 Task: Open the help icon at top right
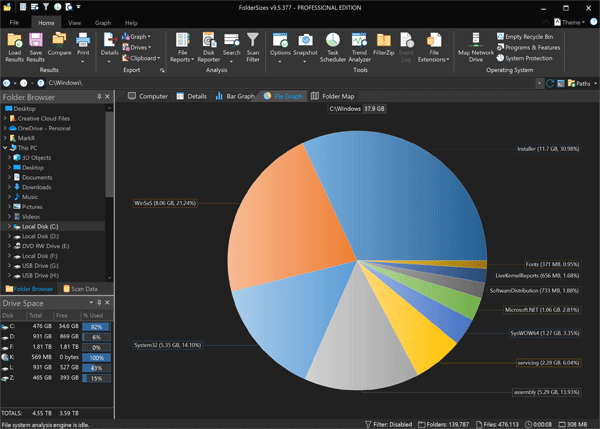tap(593, 22)
